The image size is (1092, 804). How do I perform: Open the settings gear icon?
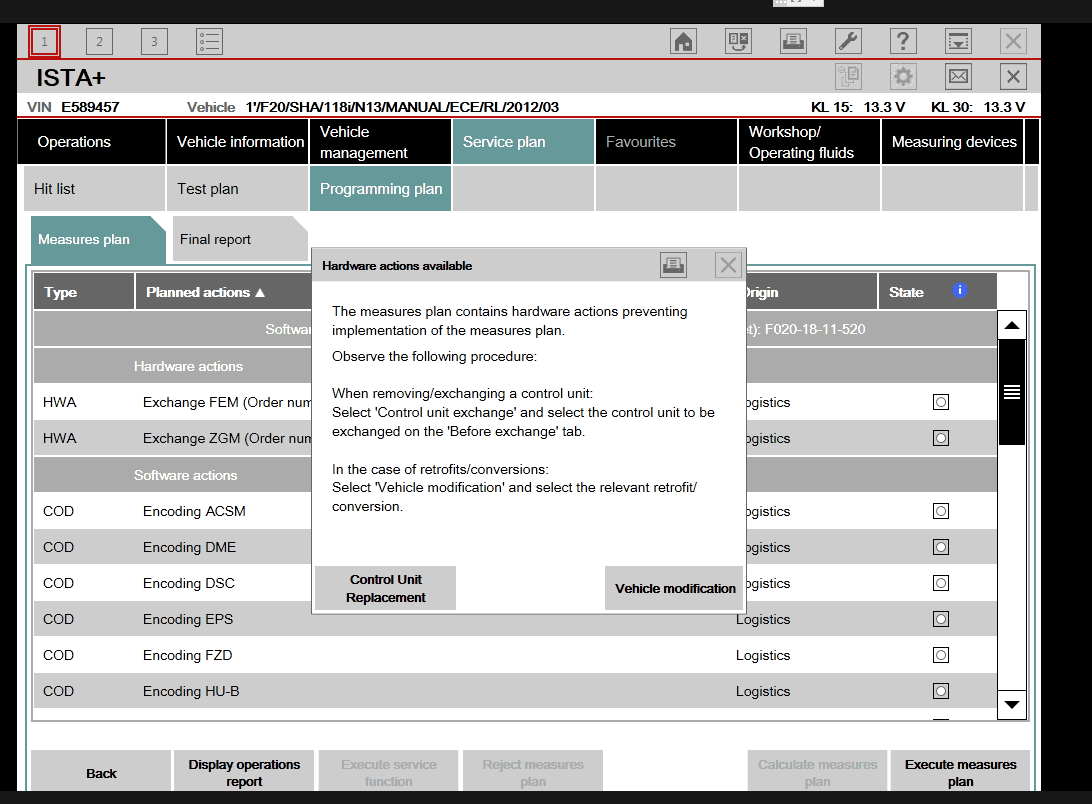pyautogui.click(x=903, y=76)
